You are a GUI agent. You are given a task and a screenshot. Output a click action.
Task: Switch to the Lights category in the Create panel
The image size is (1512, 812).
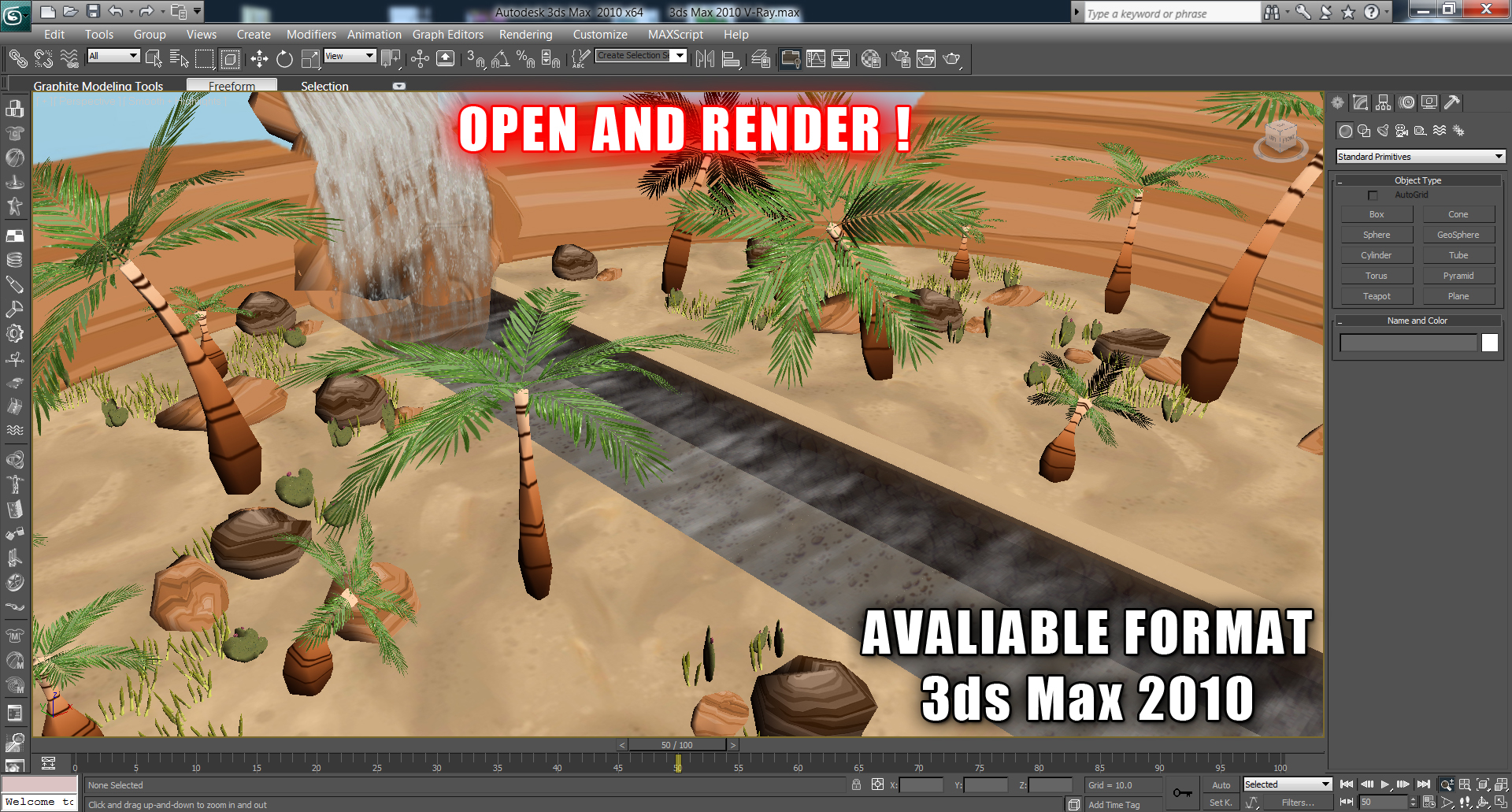[x=1383, y=131]
